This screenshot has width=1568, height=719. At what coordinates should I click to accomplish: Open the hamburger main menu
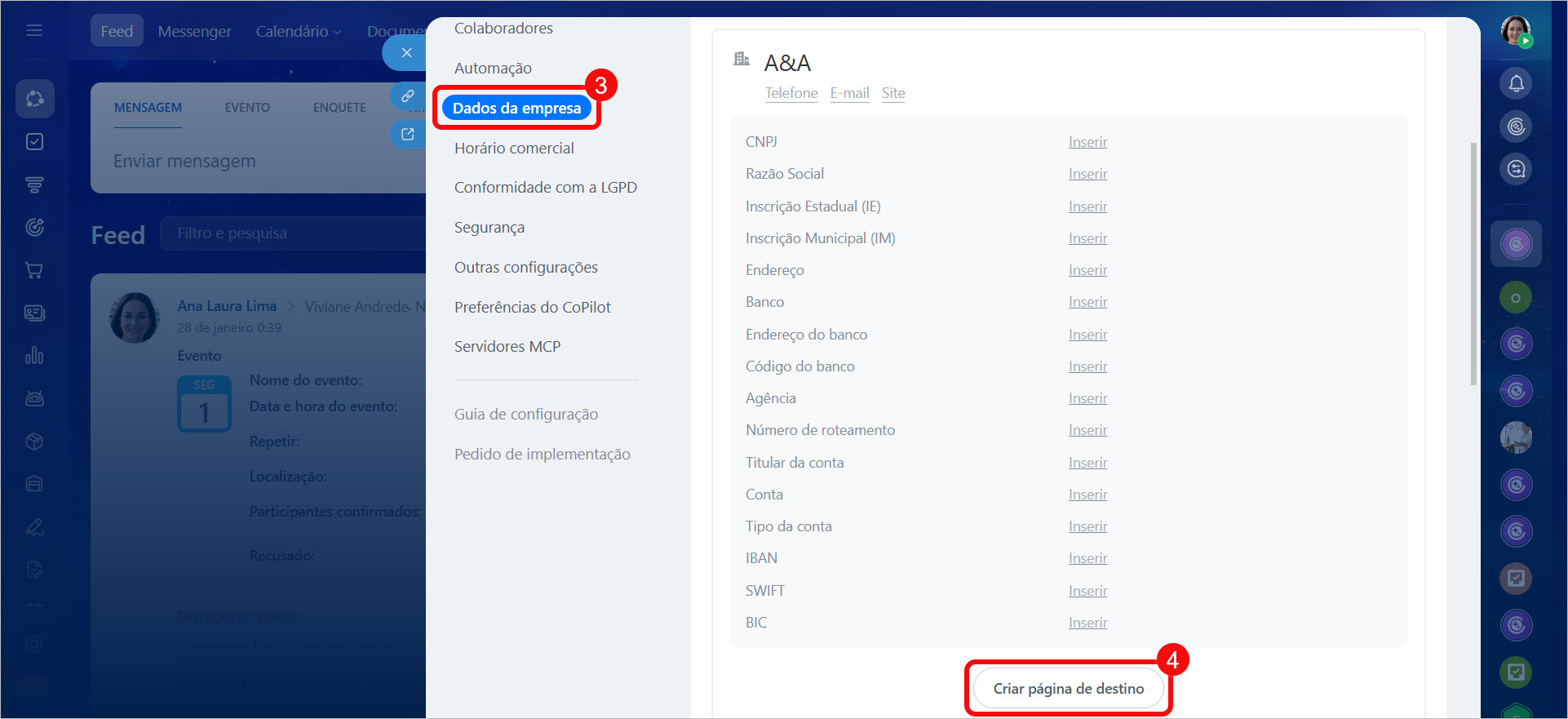34,31
